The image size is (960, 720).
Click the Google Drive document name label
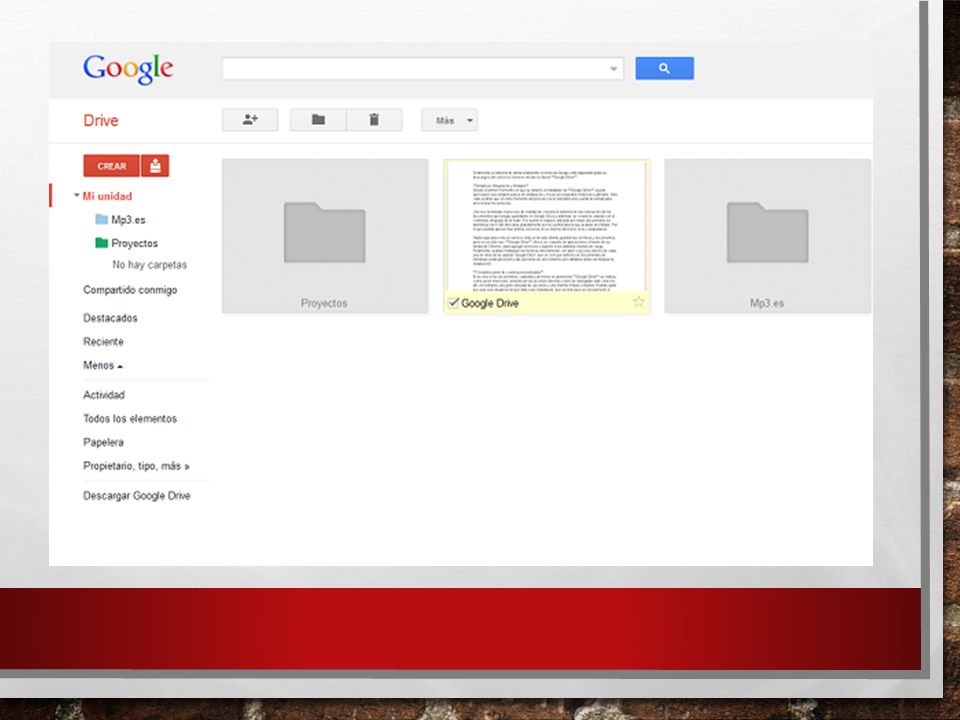pos(490,303)
